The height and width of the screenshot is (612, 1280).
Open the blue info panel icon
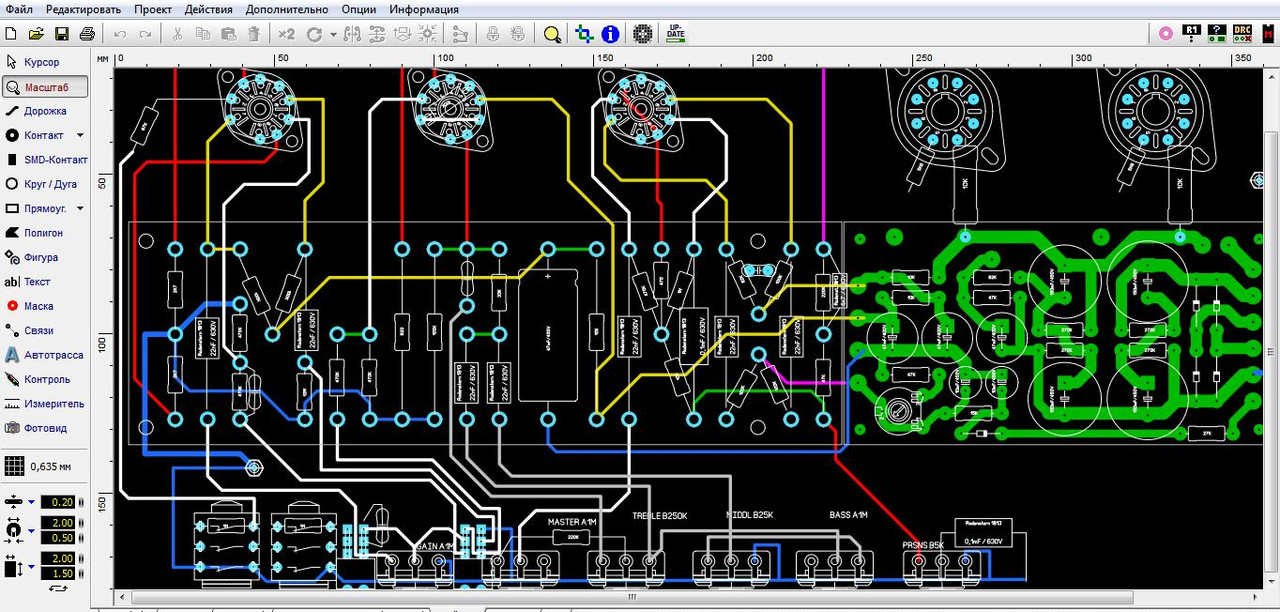pyautogui.click(x=610, y=34)
